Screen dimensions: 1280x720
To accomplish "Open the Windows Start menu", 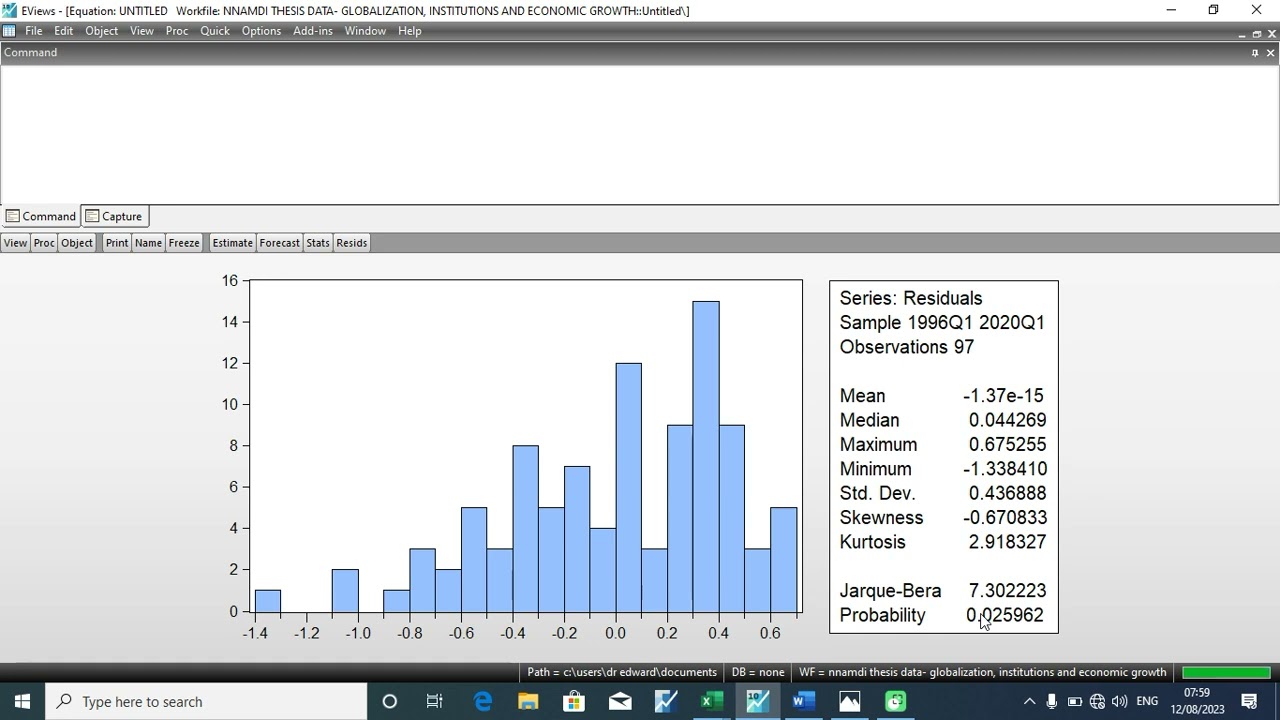I will (22, 702).
